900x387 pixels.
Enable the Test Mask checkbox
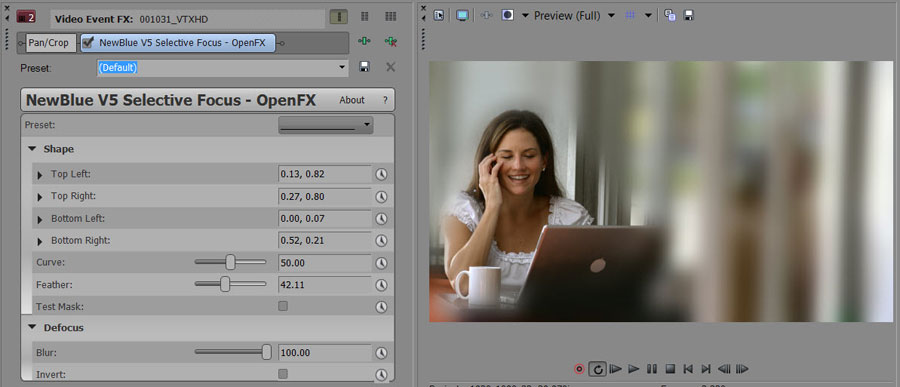[x=283, y=306]
